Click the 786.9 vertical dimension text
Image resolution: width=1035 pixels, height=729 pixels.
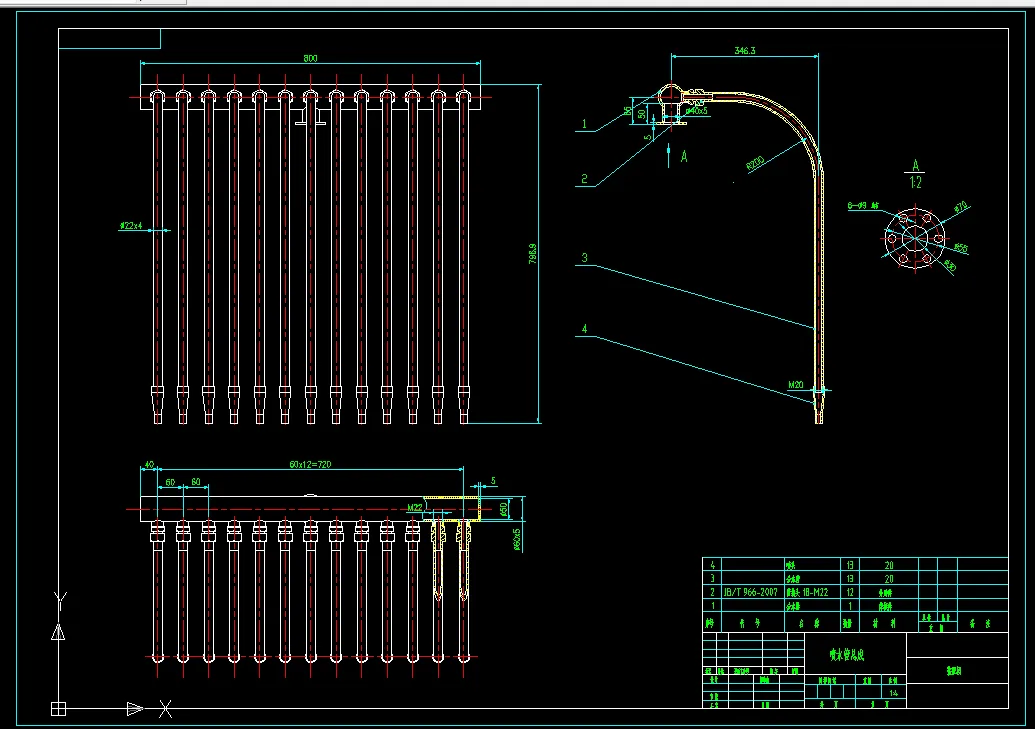pyautogui.click(x=533, y=255)
